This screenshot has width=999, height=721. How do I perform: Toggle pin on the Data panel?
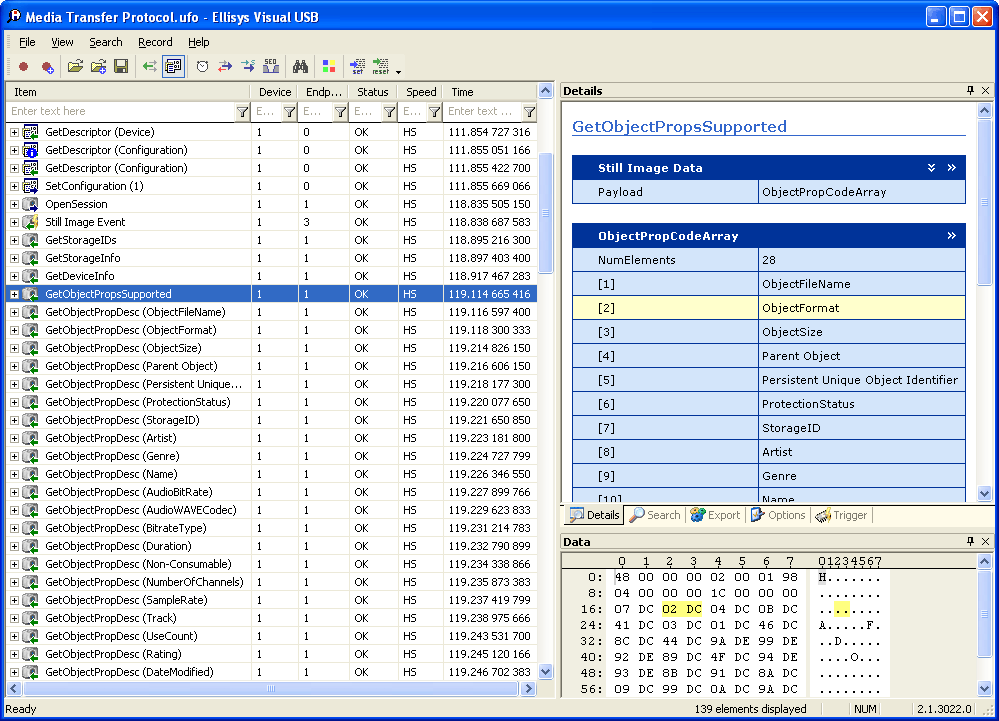point(970,542)
